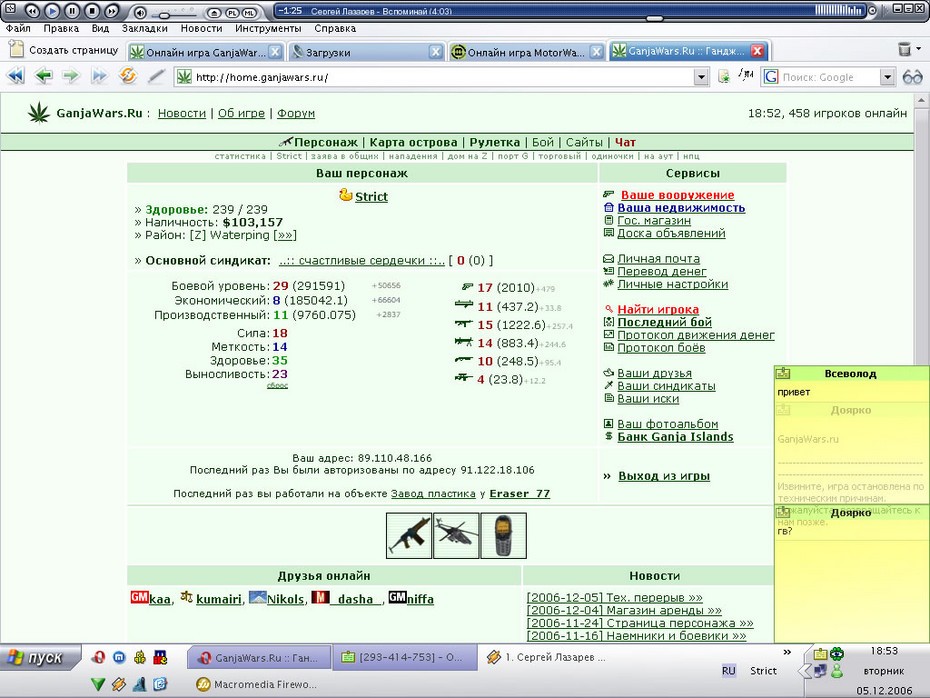Open the Ваше вооружение link
The width and height of the screenshot is (930, 698).
point(677,195)
